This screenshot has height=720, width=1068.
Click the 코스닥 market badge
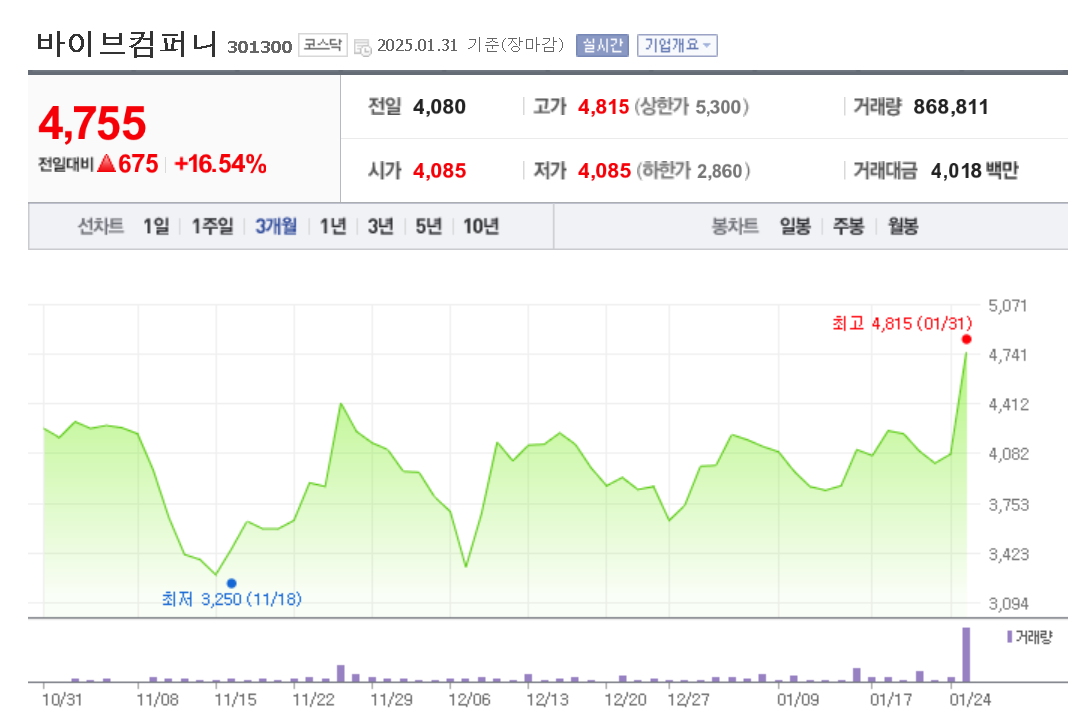coord(323,45)
